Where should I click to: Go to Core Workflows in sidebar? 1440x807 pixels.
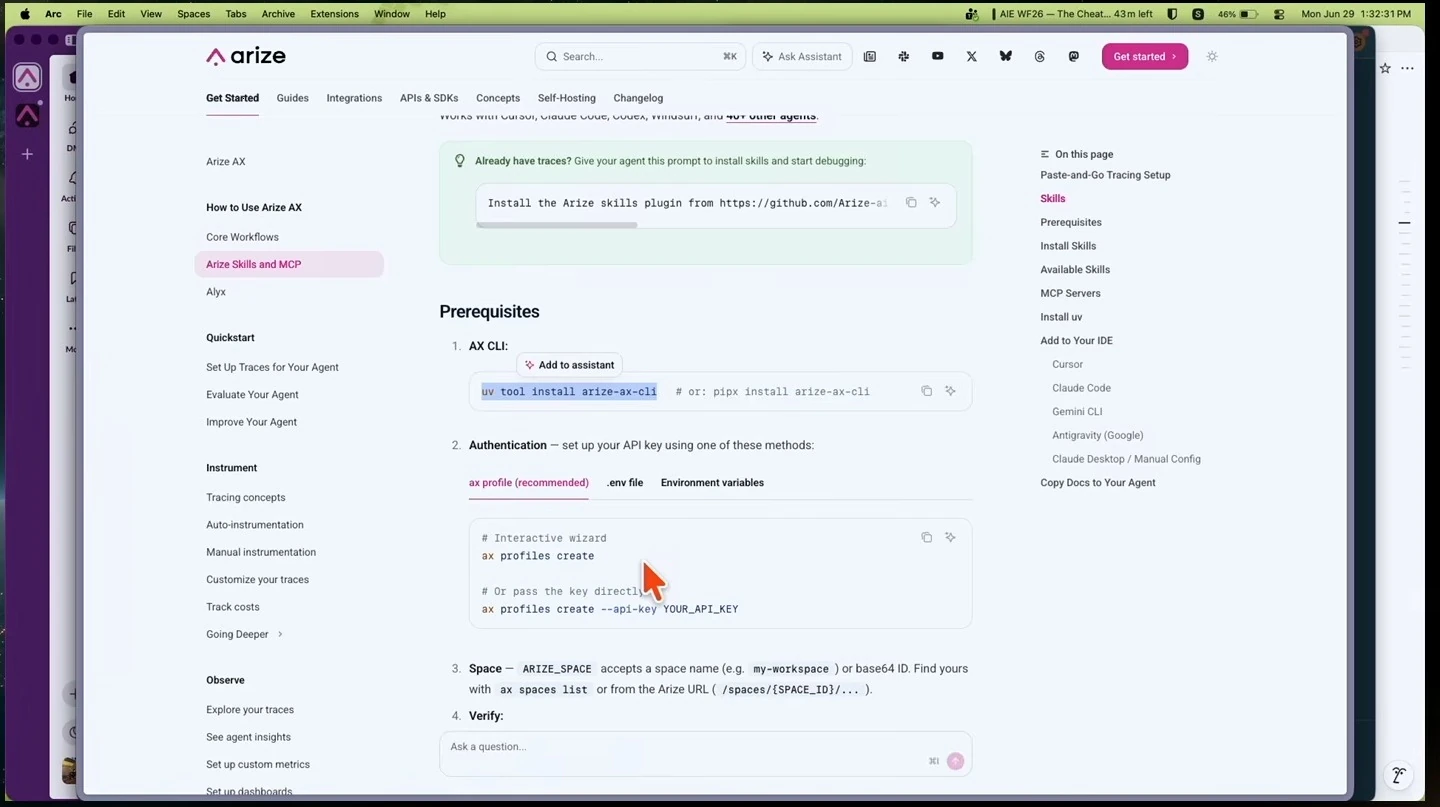242,237
